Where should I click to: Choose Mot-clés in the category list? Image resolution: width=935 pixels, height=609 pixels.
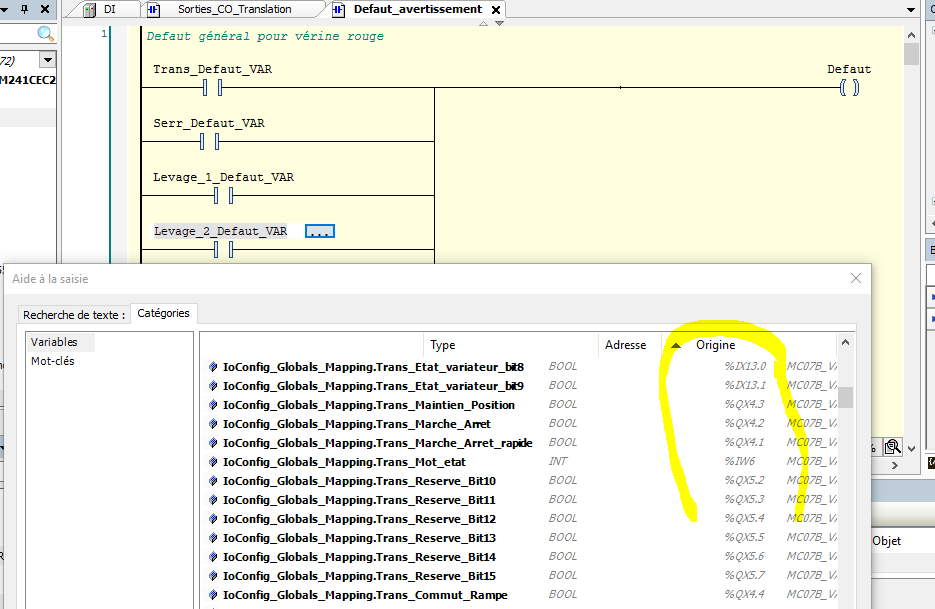tap(53, 361)
